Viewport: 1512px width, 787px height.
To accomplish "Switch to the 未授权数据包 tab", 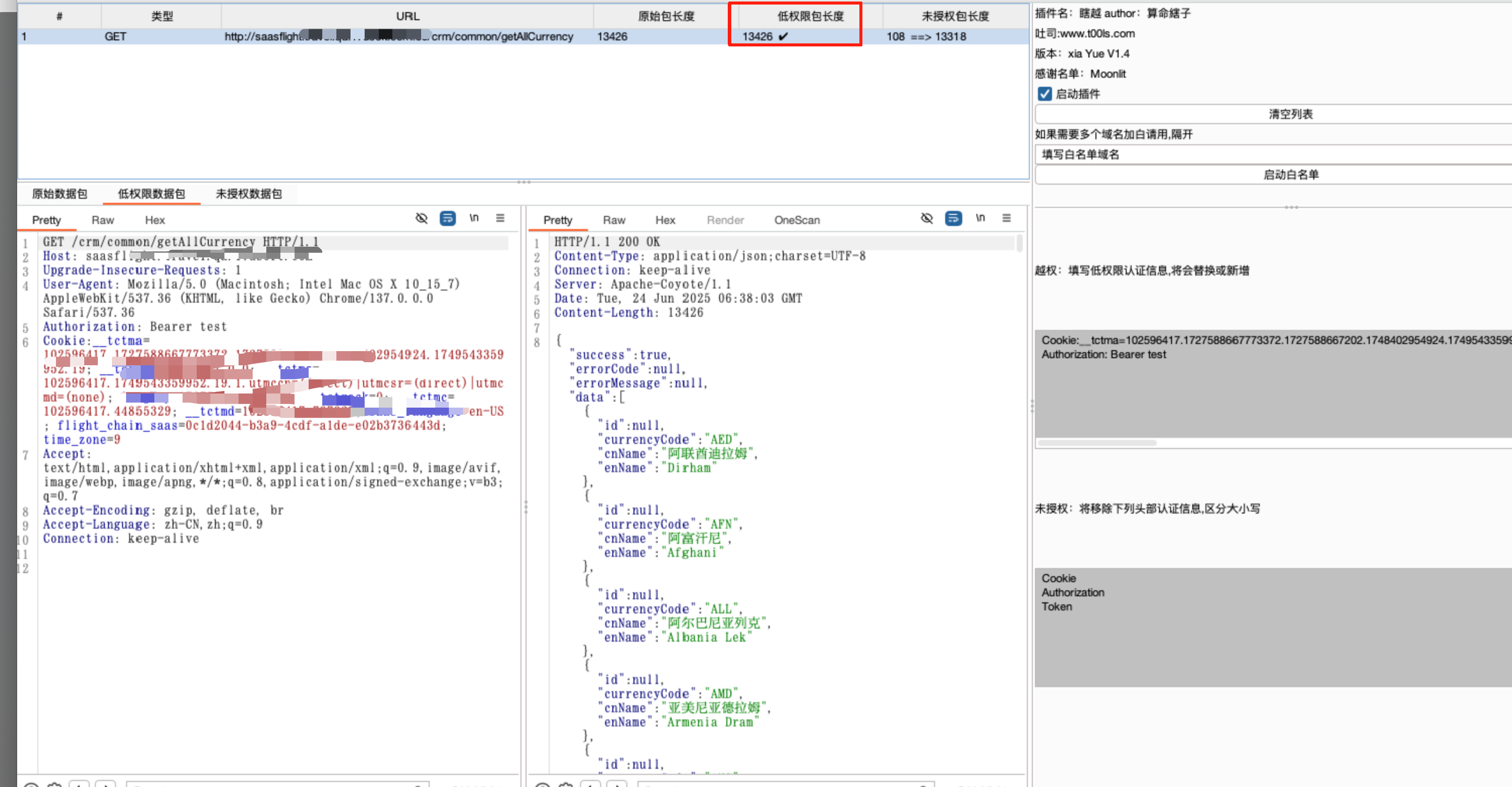I will tap(248, 194).
